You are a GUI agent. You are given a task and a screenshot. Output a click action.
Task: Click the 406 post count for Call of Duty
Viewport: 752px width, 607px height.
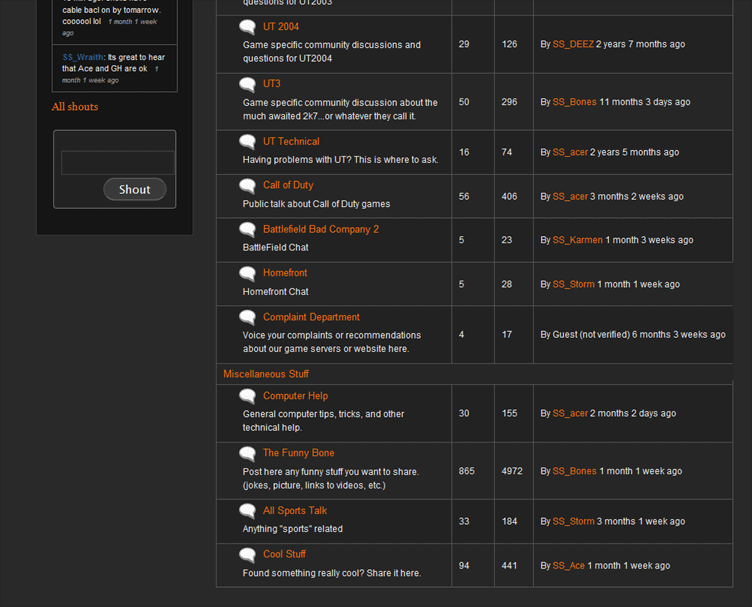(509, 197)
